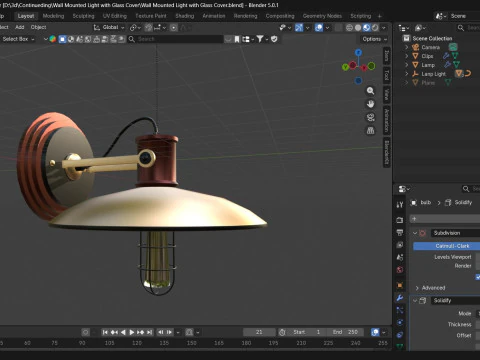Jump to the timeline start frame
480x360 pixels.
pos(105,332)
